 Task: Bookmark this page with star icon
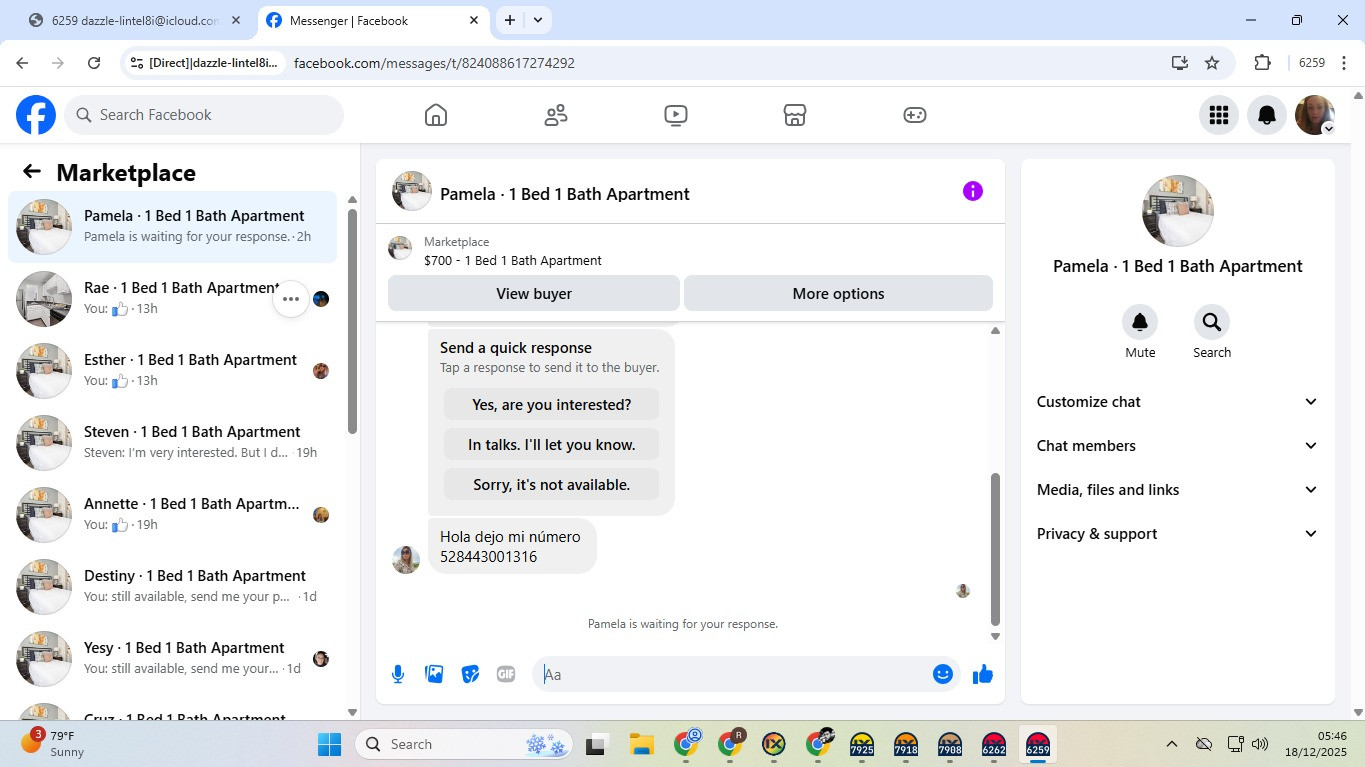pyautogui.click(x=1212, y=63)
